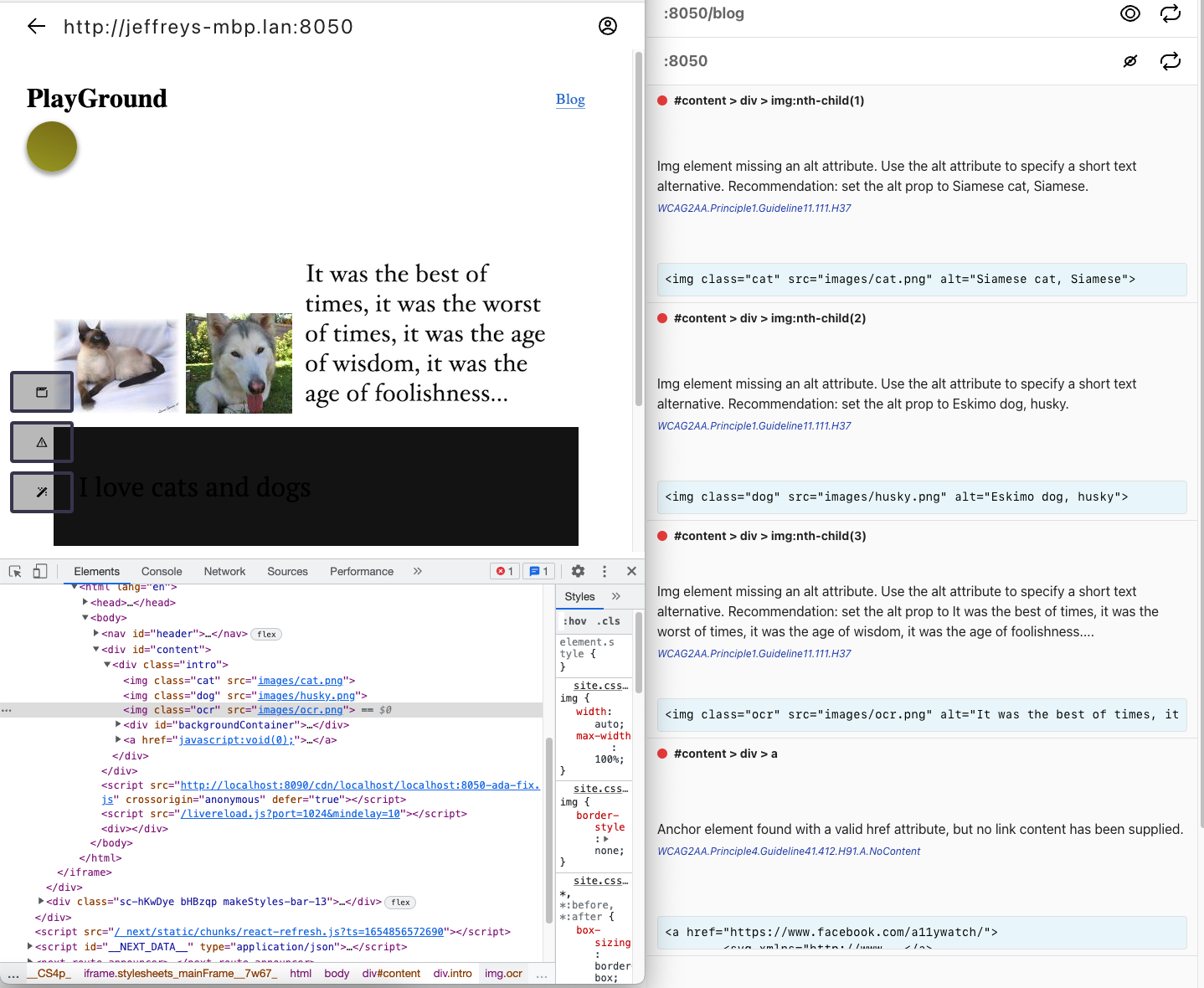Click the account profile icon in the browser
This screenshot has width=1204, height=988.
tap(608, 26)
